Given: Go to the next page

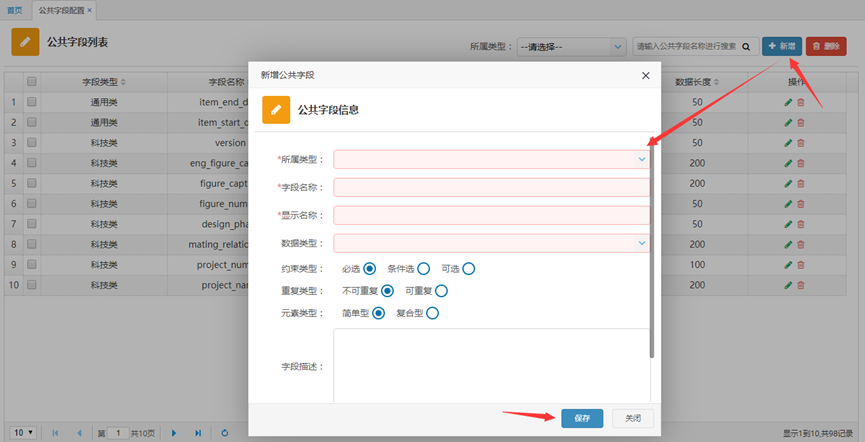Looking at the screenshot, I should point(174,433).
